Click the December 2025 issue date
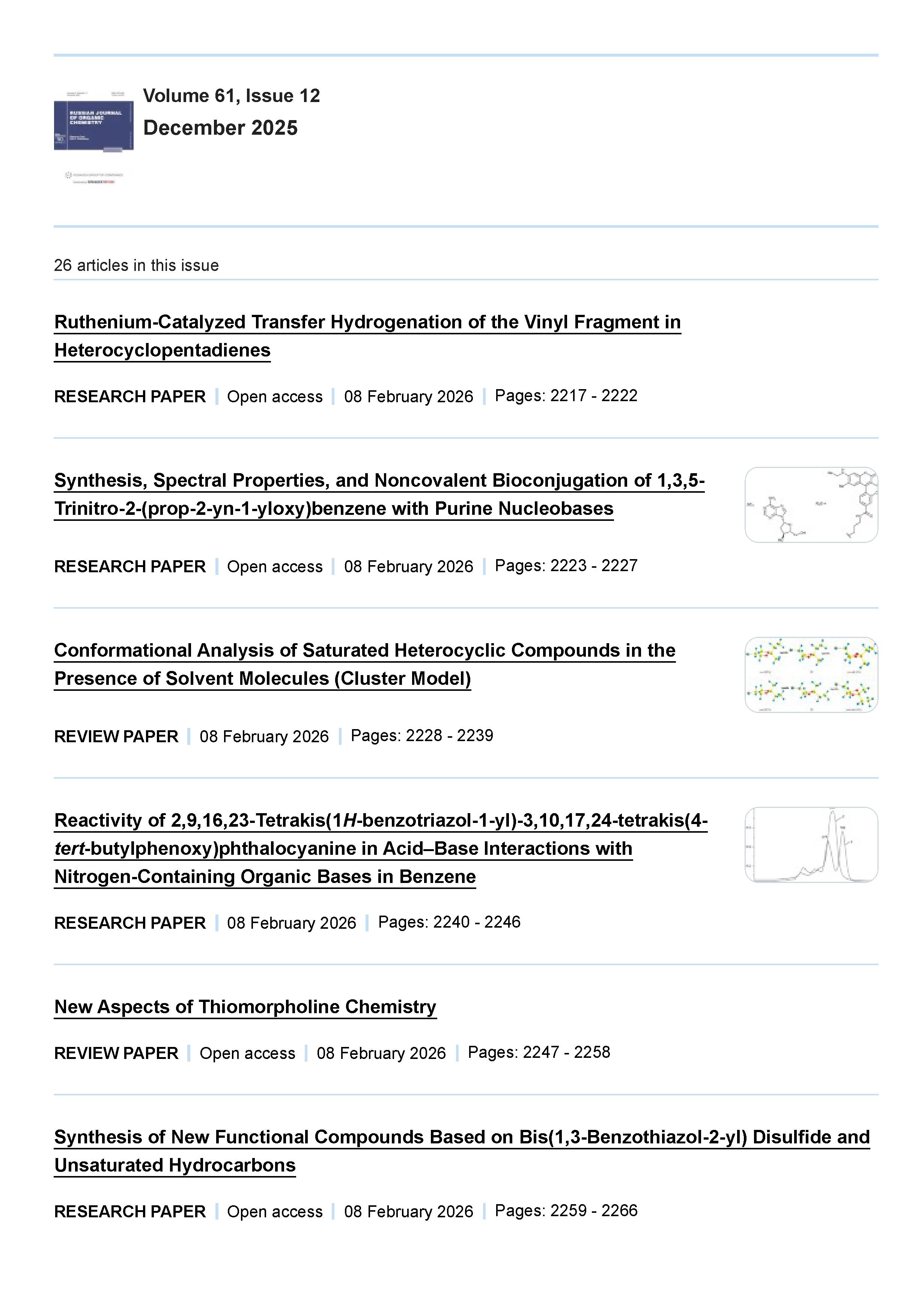This screenshot has height=1316, width=915. click(x=220, y=128)
